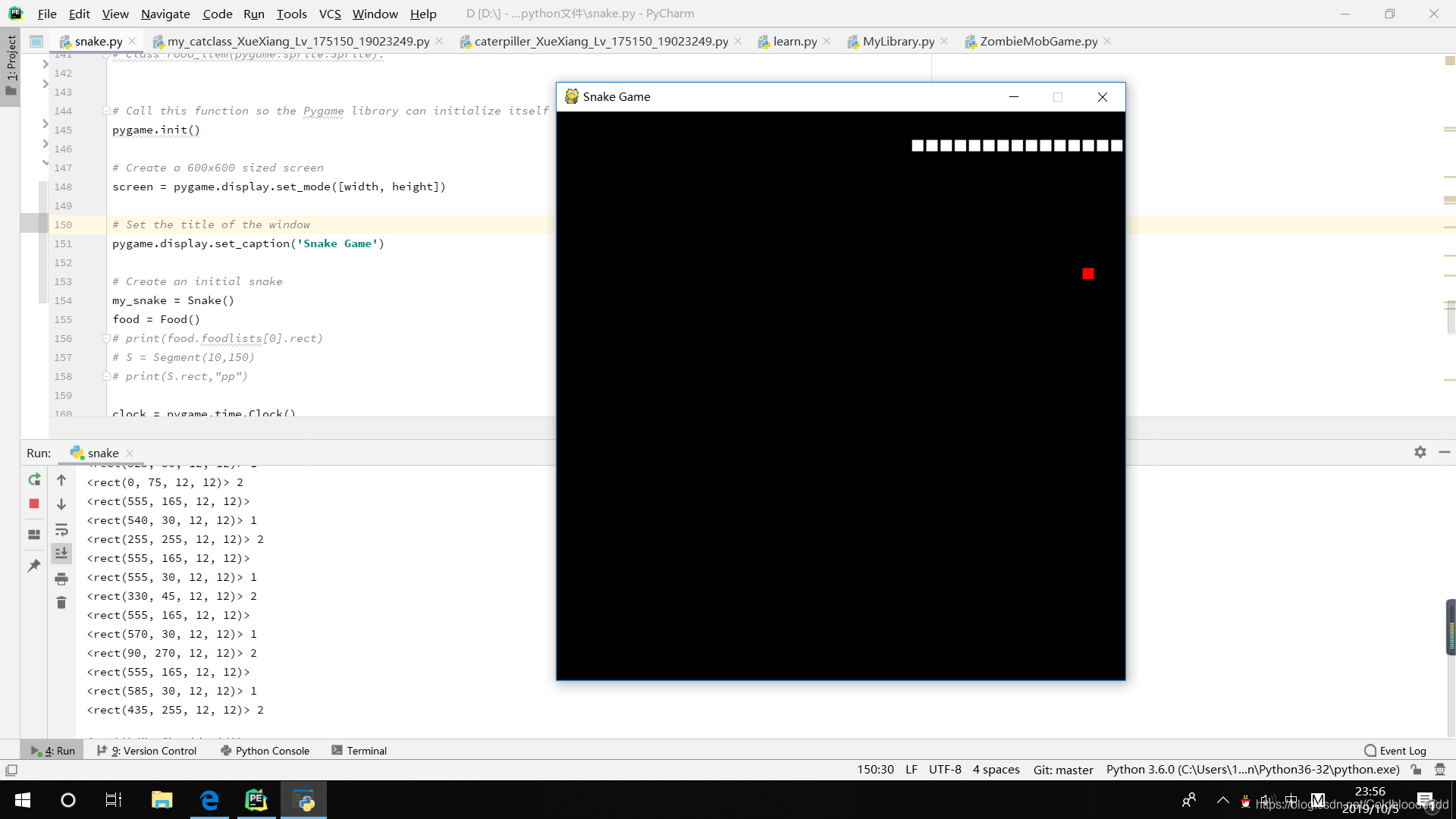Click the print console output icon
Image resolution: width=1456 pixels, height=819 pixels.
[x=61, y=579]
